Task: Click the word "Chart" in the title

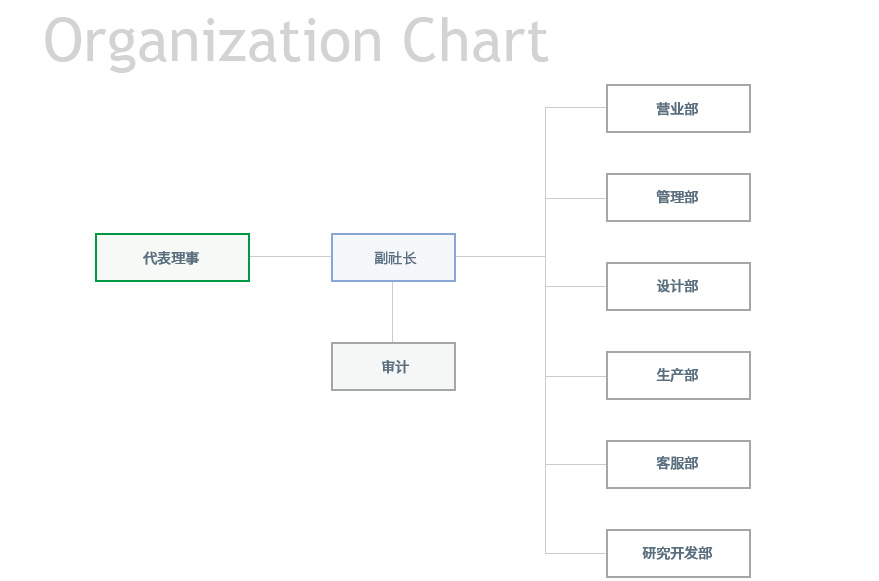Action: click(475, 42)
